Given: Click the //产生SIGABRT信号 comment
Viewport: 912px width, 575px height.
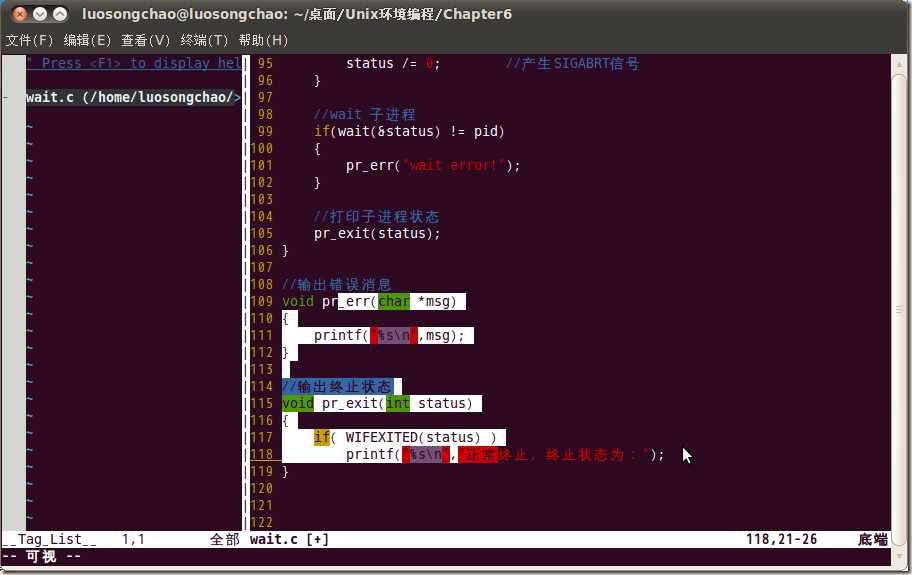Looking at the screenshot, I should [x=572, y=63].
